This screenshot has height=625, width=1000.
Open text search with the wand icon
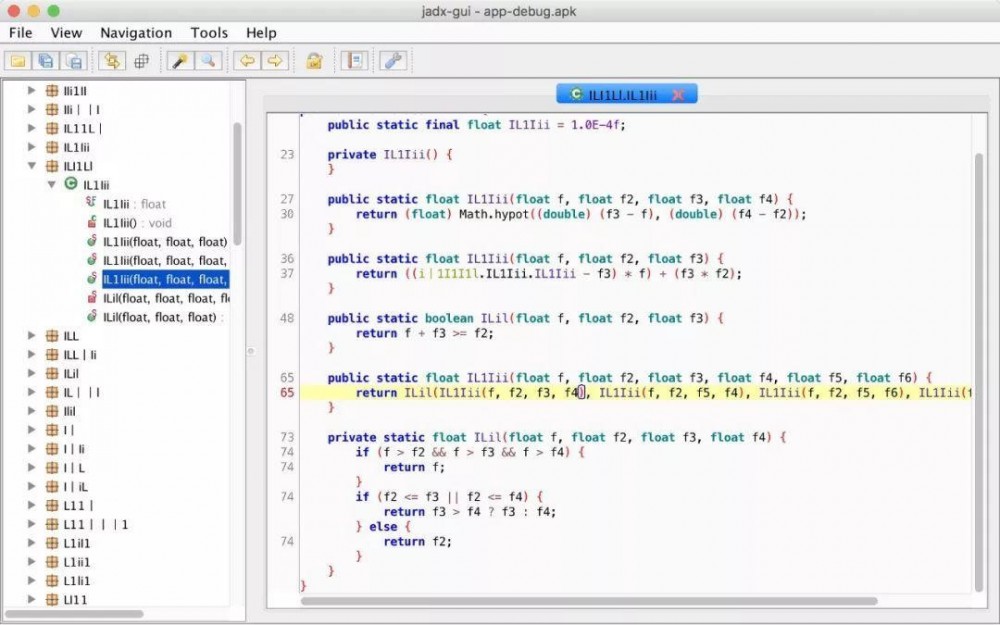tap(180, 61)
